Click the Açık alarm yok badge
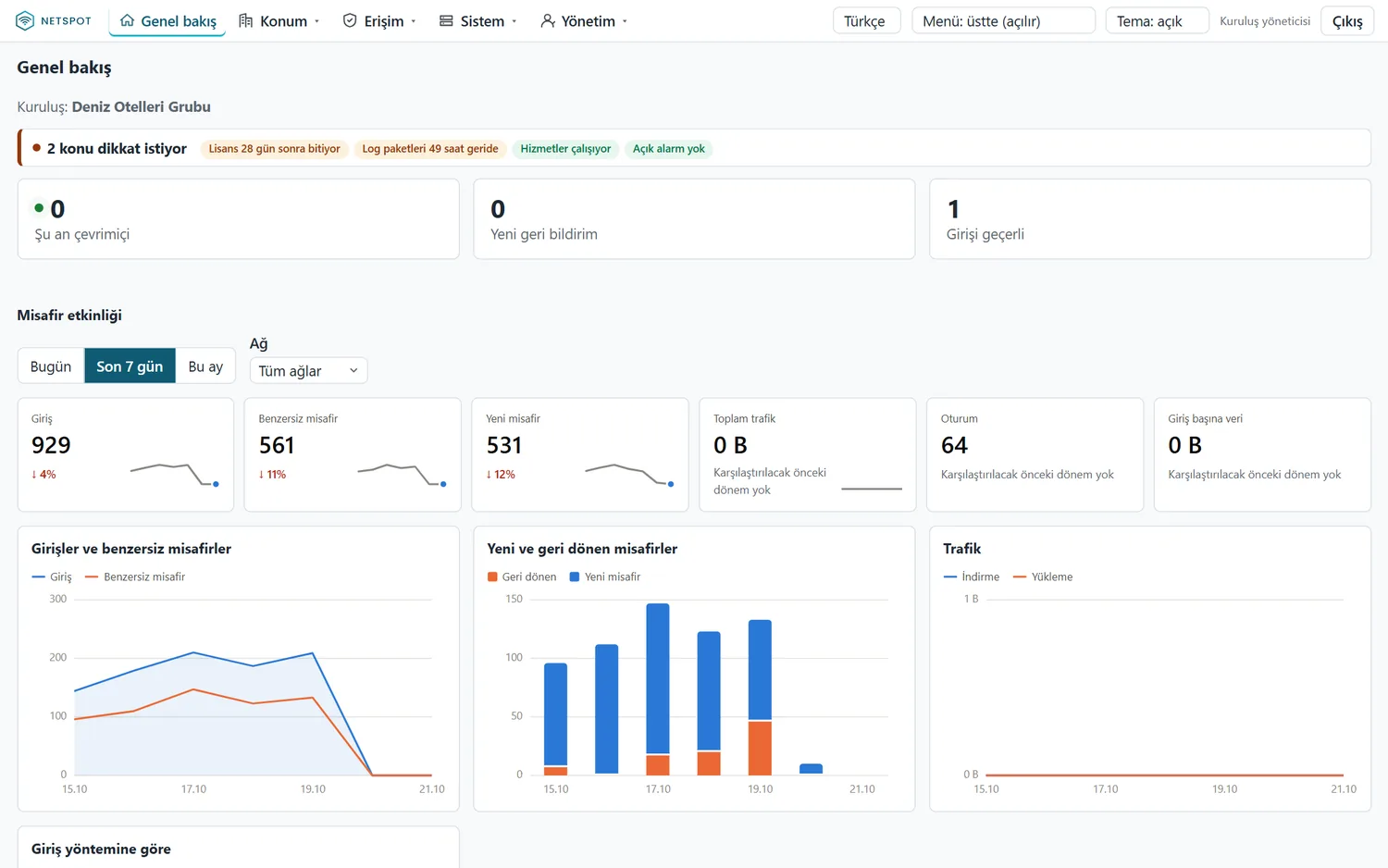The height and width of the screenshot is (868, 1388). (668, 148)
